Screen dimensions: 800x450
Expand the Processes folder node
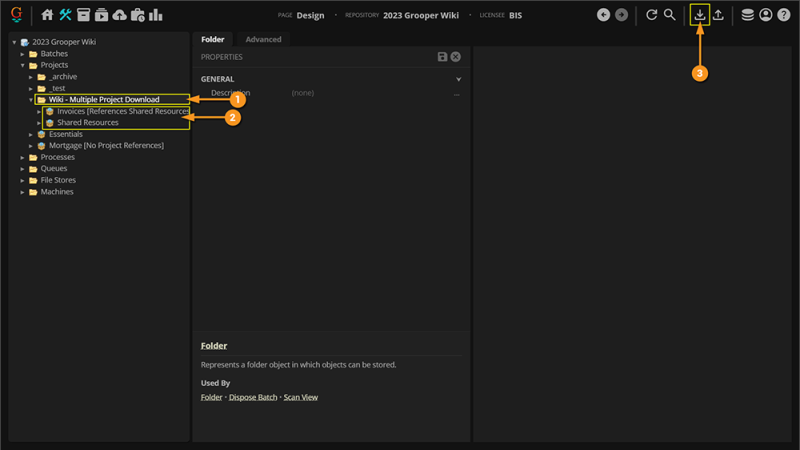pos(23,157)
